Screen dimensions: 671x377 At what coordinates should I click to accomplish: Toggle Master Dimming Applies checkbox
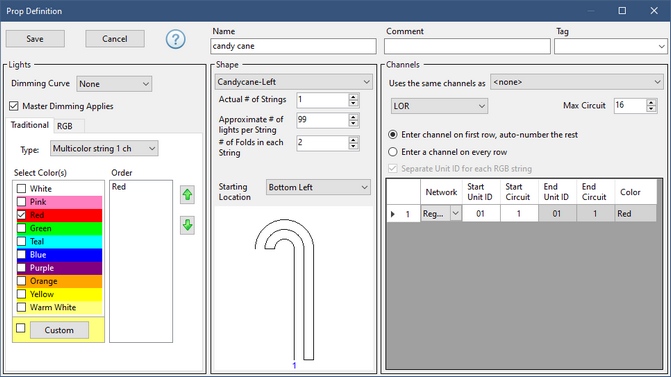coord(14,106)
